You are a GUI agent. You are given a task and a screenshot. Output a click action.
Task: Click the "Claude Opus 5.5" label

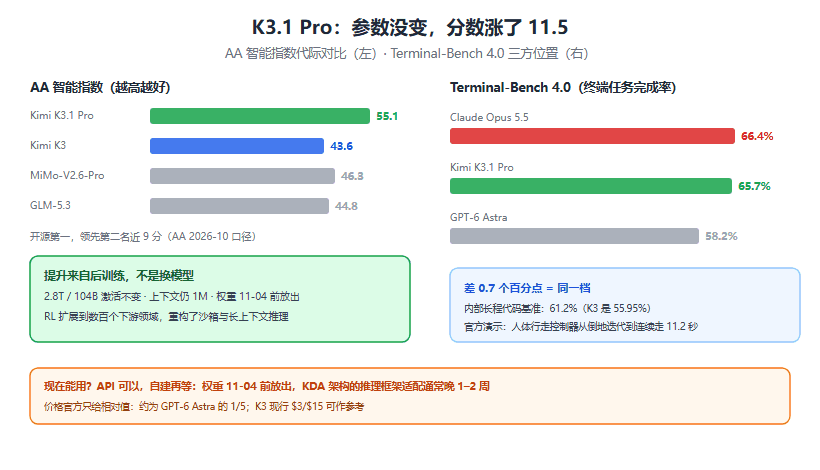(489, 118)
